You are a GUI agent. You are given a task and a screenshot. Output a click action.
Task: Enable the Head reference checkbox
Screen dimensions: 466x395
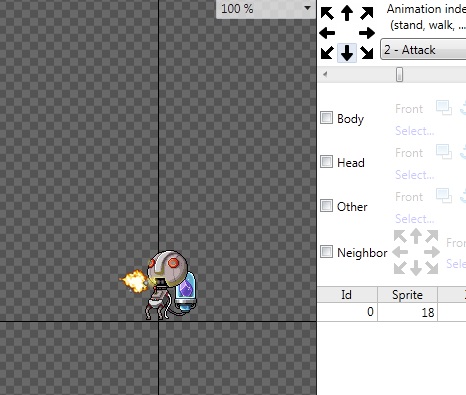[x=326, y=162]
